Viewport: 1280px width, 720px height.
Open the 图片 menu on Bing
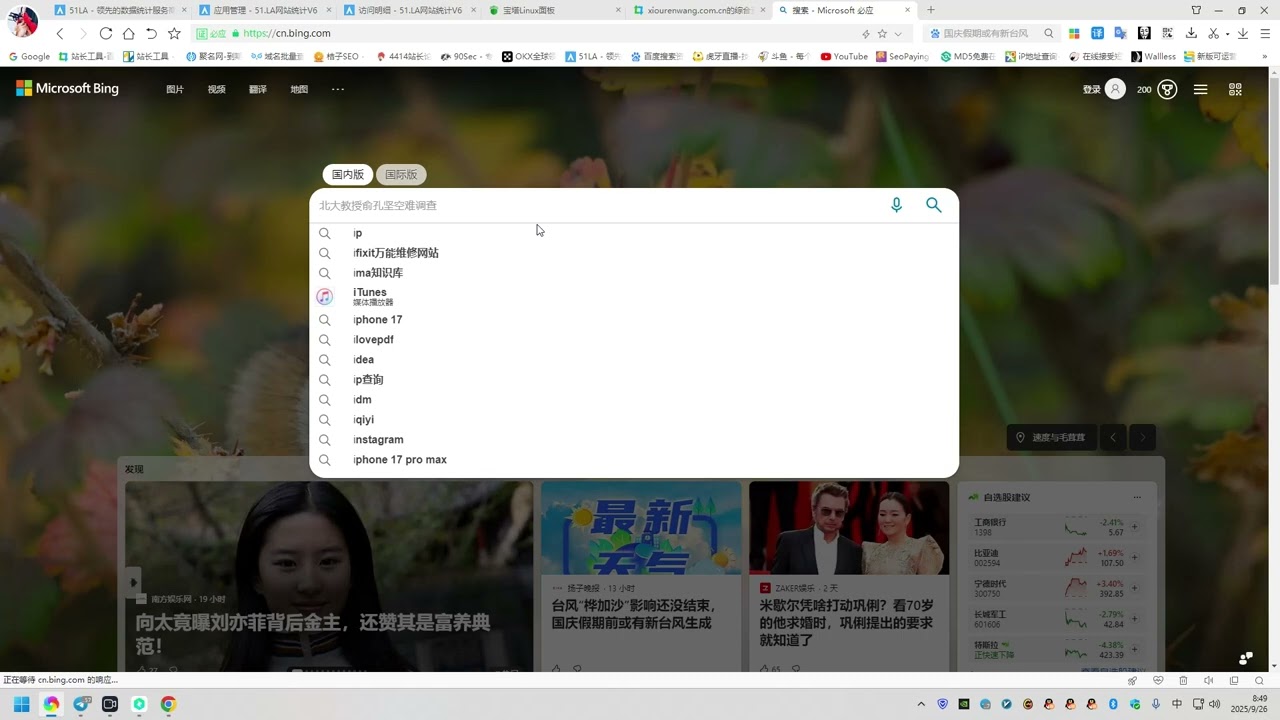(x=175, y=89)
